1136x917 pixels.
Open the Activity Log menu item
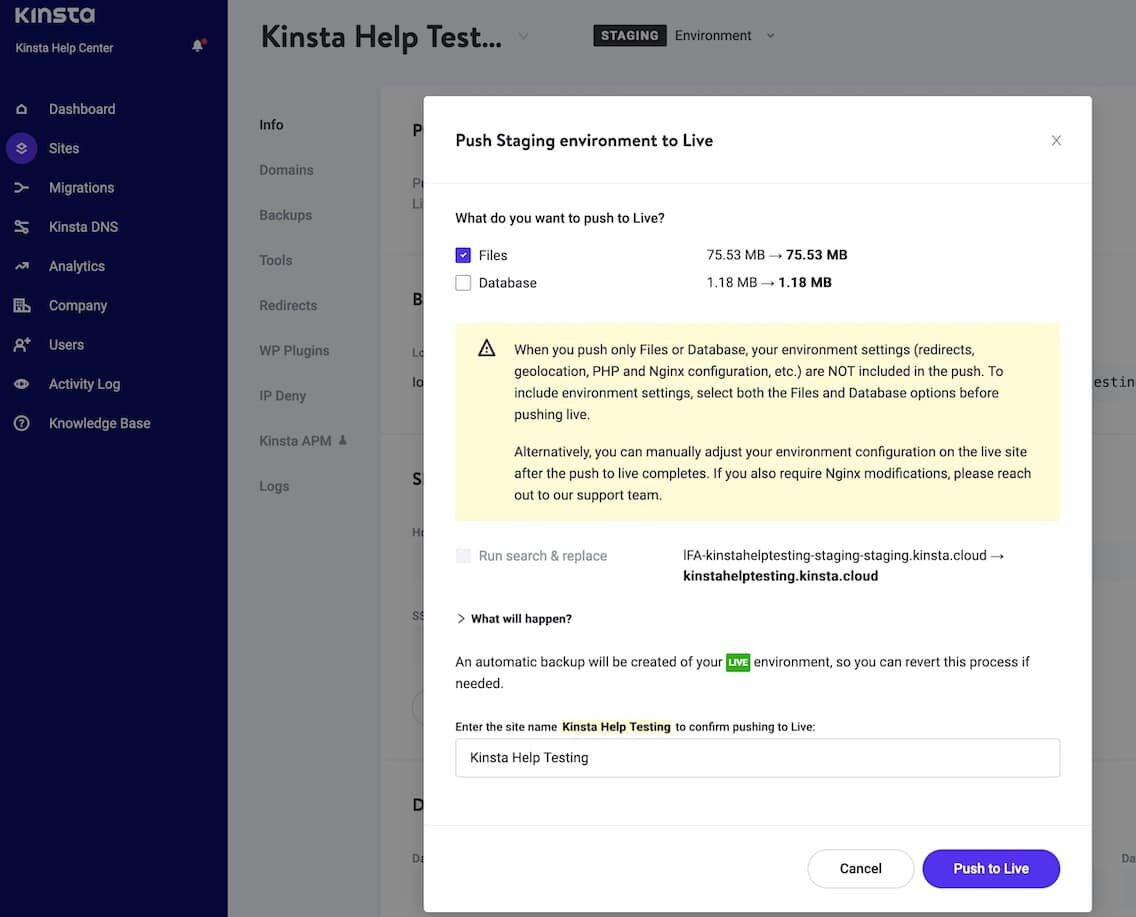click(84, 384)
